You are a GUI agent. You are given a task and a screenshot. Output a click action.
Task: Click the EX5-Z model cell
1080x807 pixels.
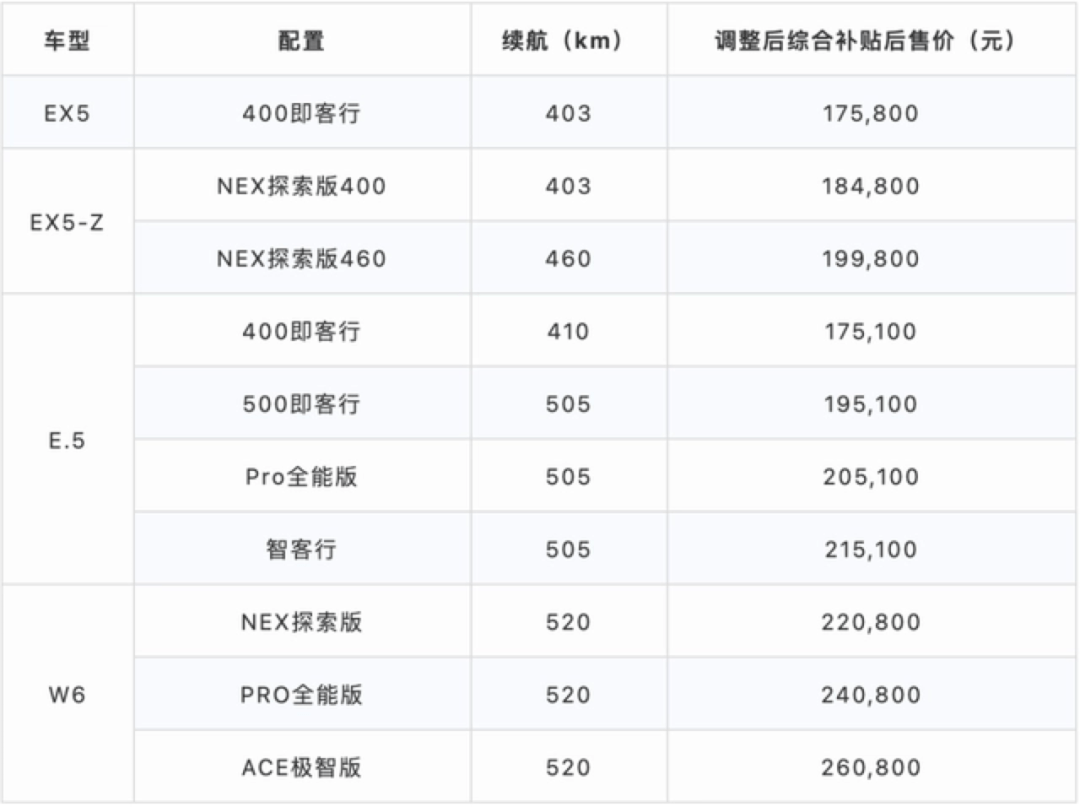(x=67, y=222)
